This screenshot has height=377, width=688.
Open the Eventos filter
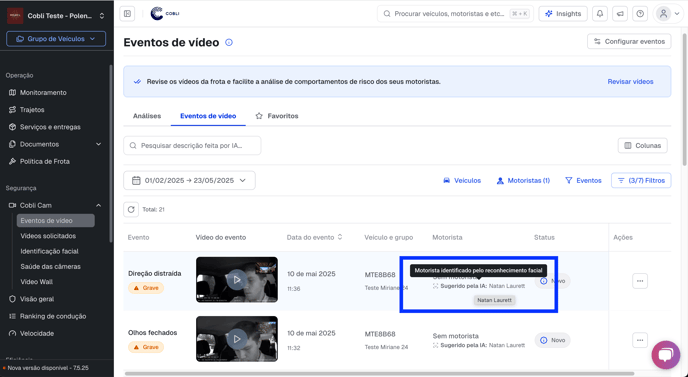click(583, 180)
